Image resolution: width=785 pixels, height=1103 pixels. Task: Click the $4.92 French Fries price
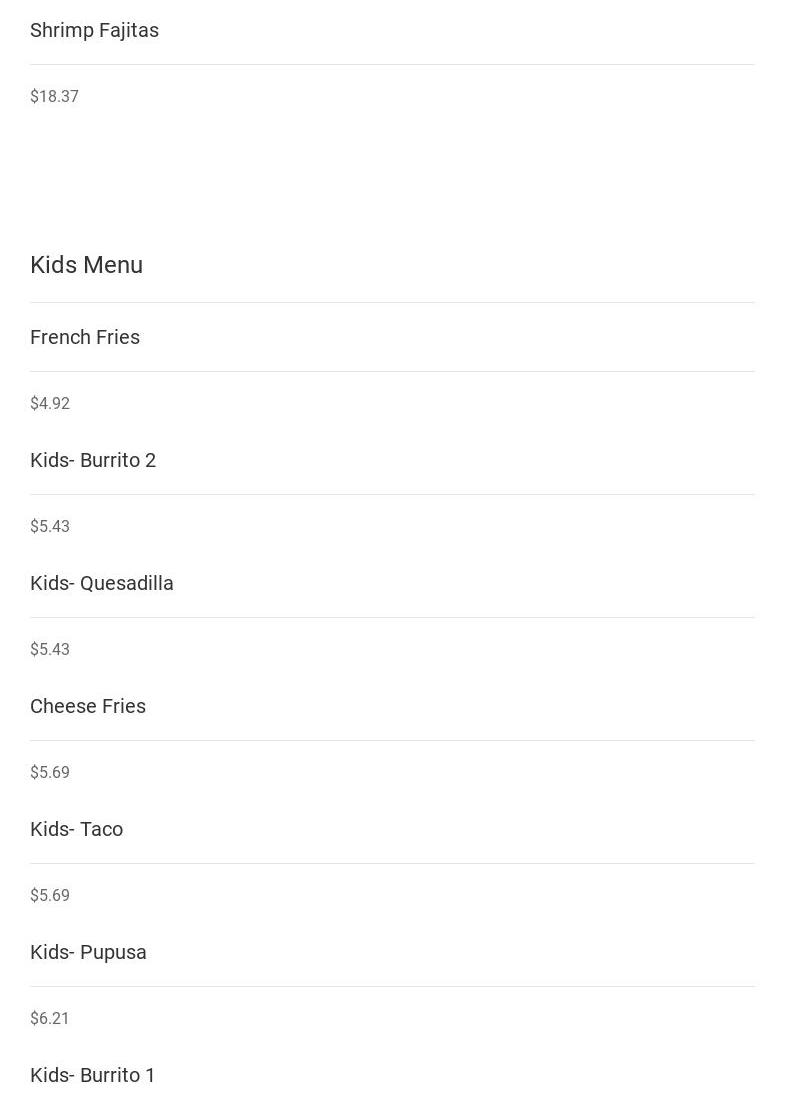pyautogui.click(x=50, y=403)
